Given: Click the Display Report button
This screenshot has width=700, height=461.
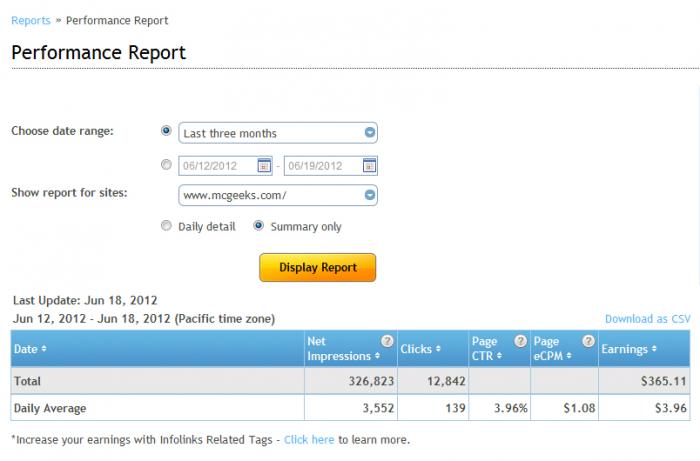Looking at the screenshot, I should tap(317, 267).
